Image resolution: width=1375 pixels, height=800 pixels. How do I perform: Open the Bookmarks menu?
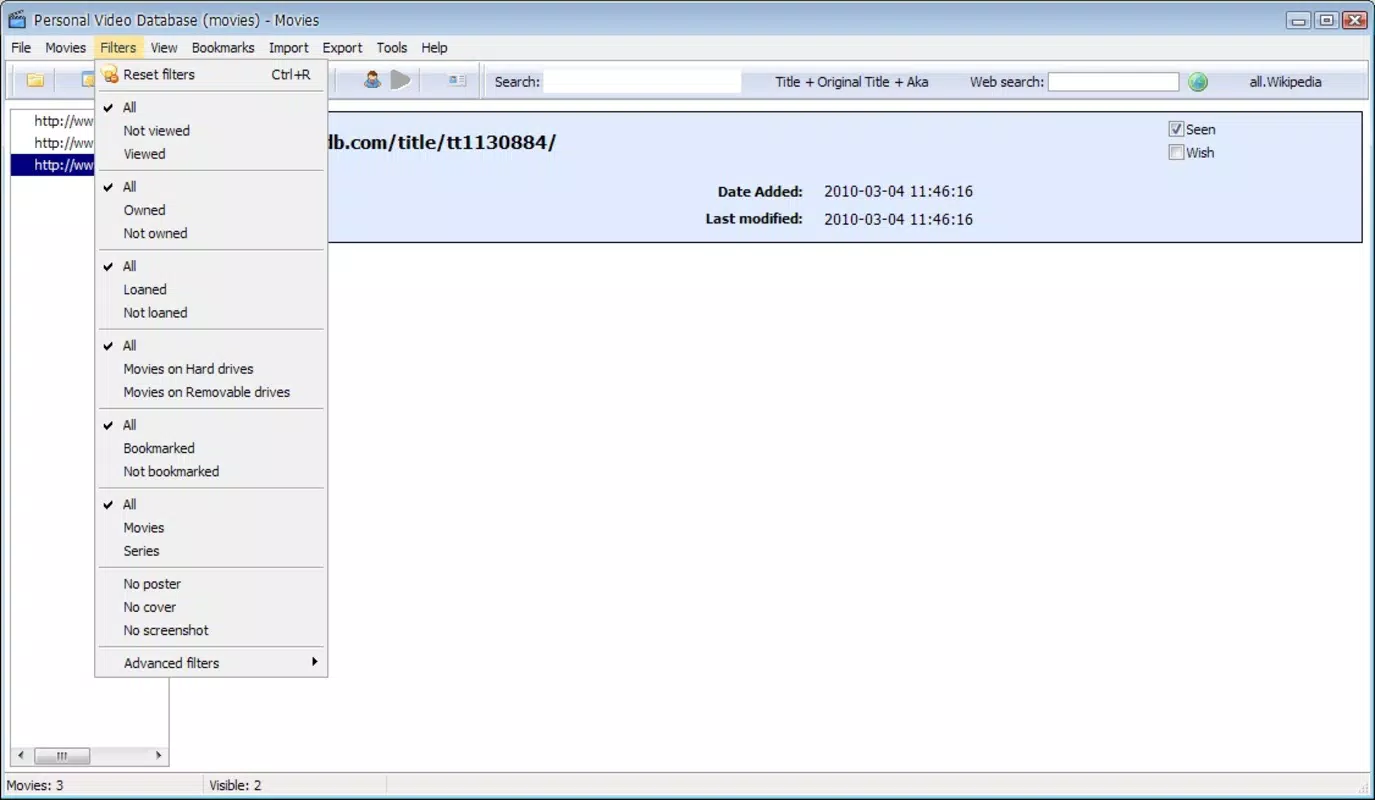pyautogui.click(x=223, y=47)
